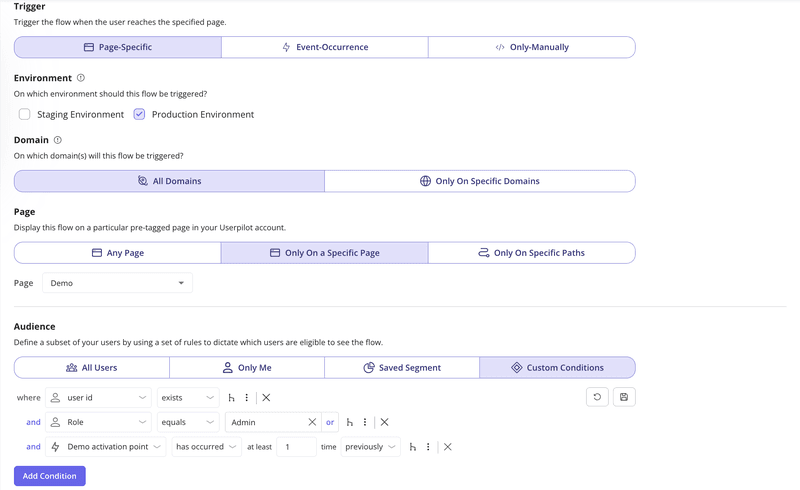This screenshot has width=800, height=490.
Task: Choose All Users audience
Action: (92, 368)
